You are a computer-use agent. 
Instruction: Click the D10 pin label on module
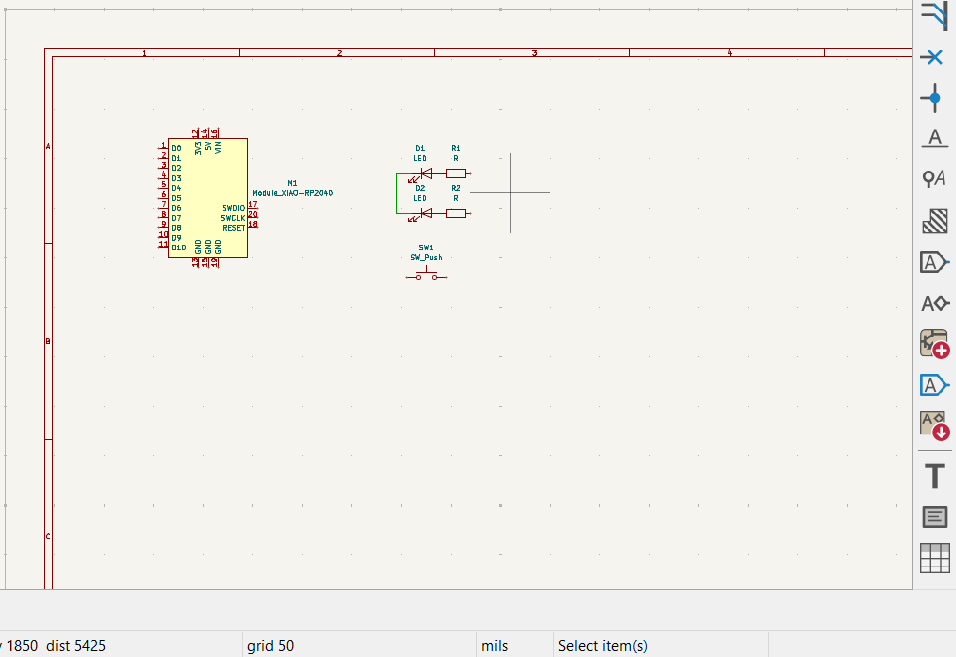179,248
